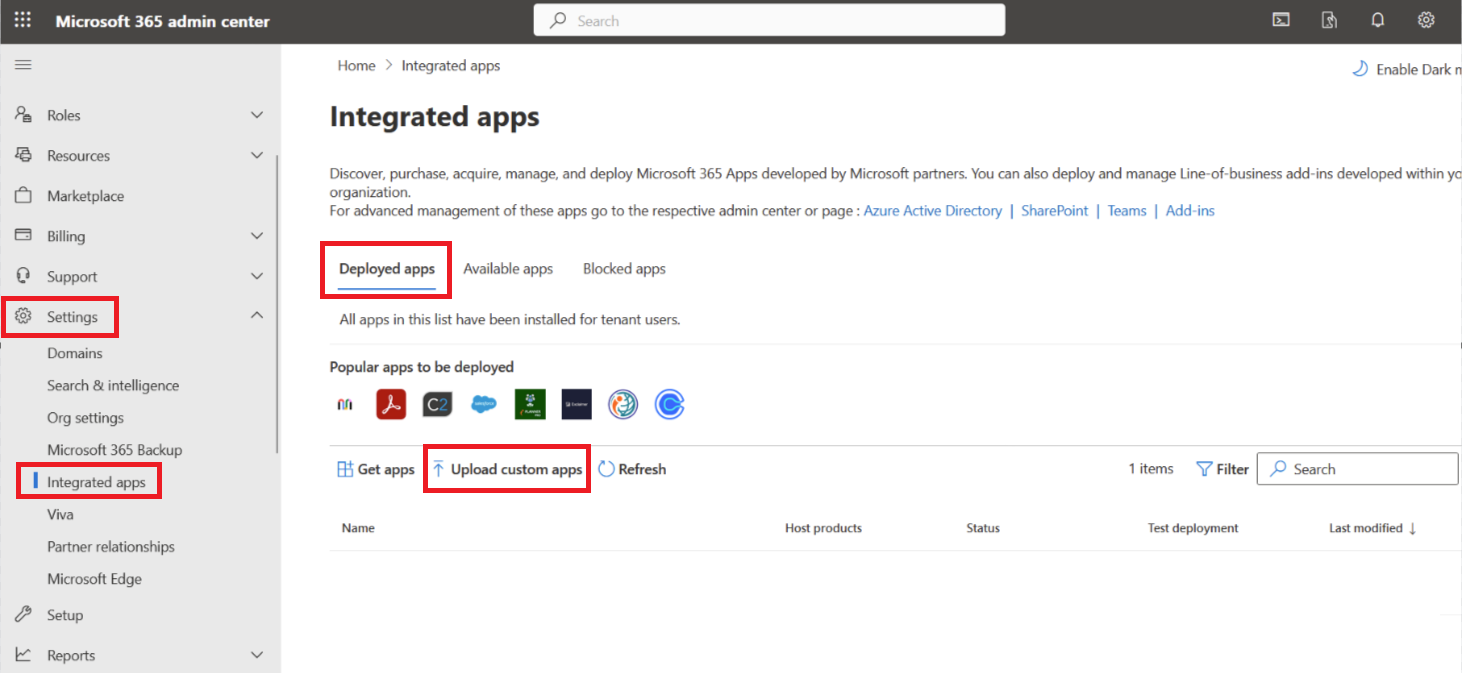1462x673 pixels.
Task: Open the app launcher waffle icon
Action: point(22,21)
